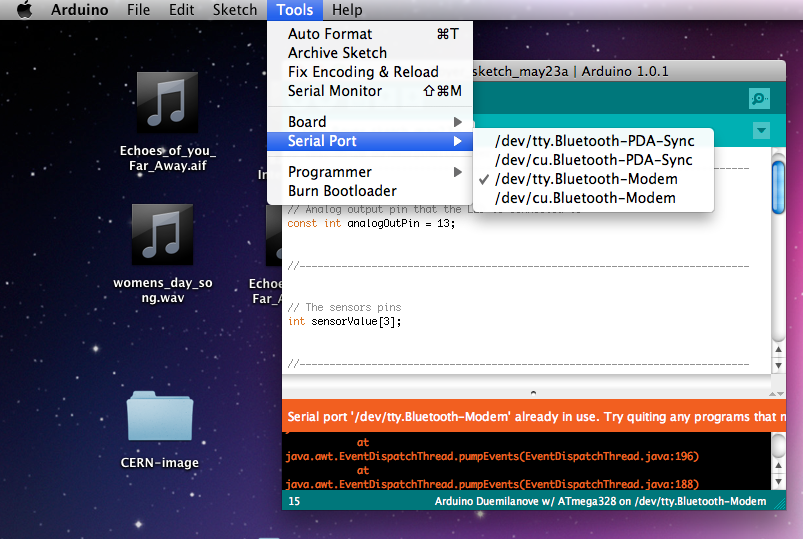Click the analogOutPin code line

point(371,223)
